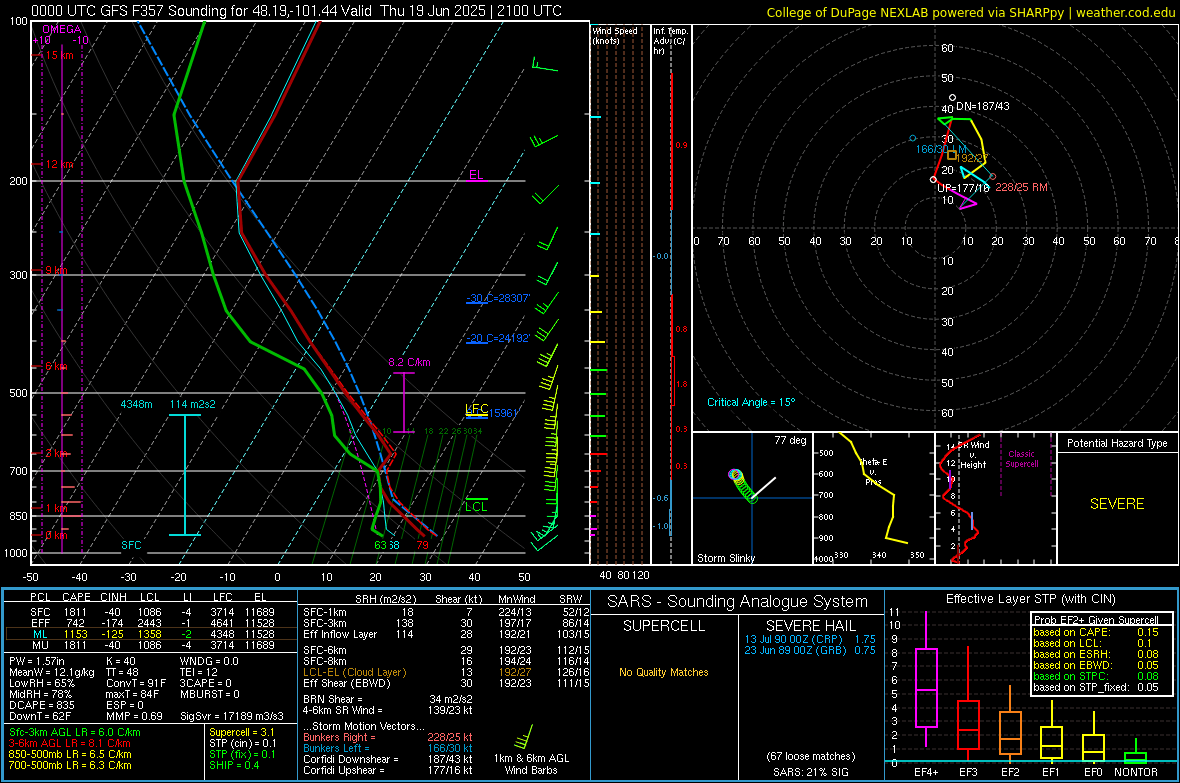
Task: Click the (67 loose matches) text
Action: point(810,756)
